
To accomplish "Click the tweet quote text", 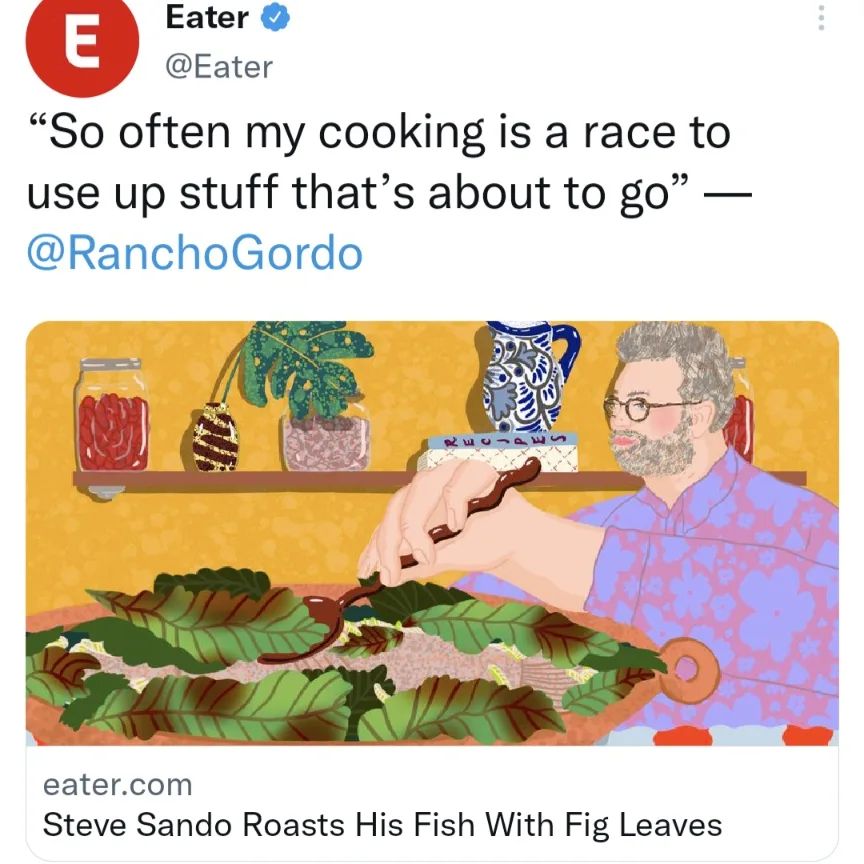I will (389, 163).
